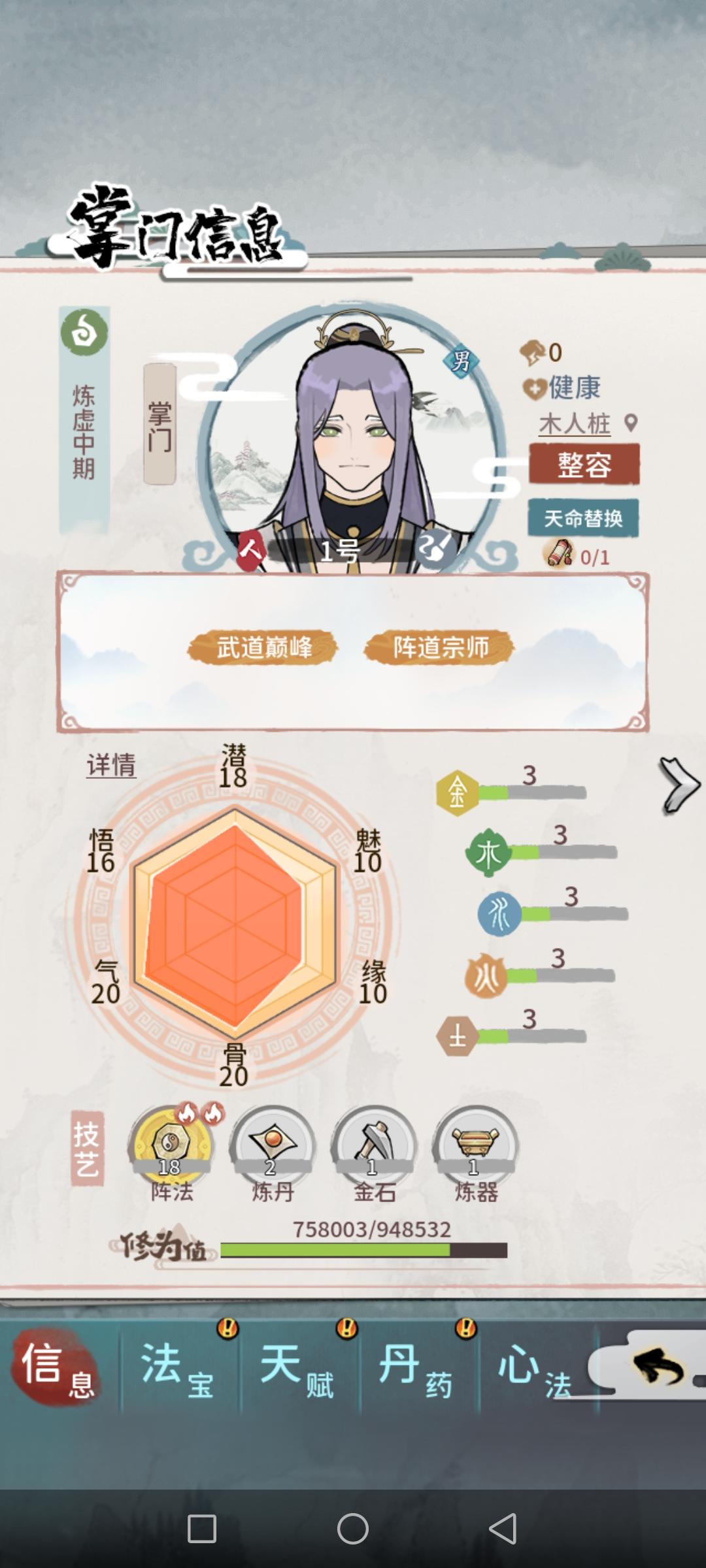Select the 炼丹 alchemy skill icon
This screenshot has width=706, height=1568.
273,1147
